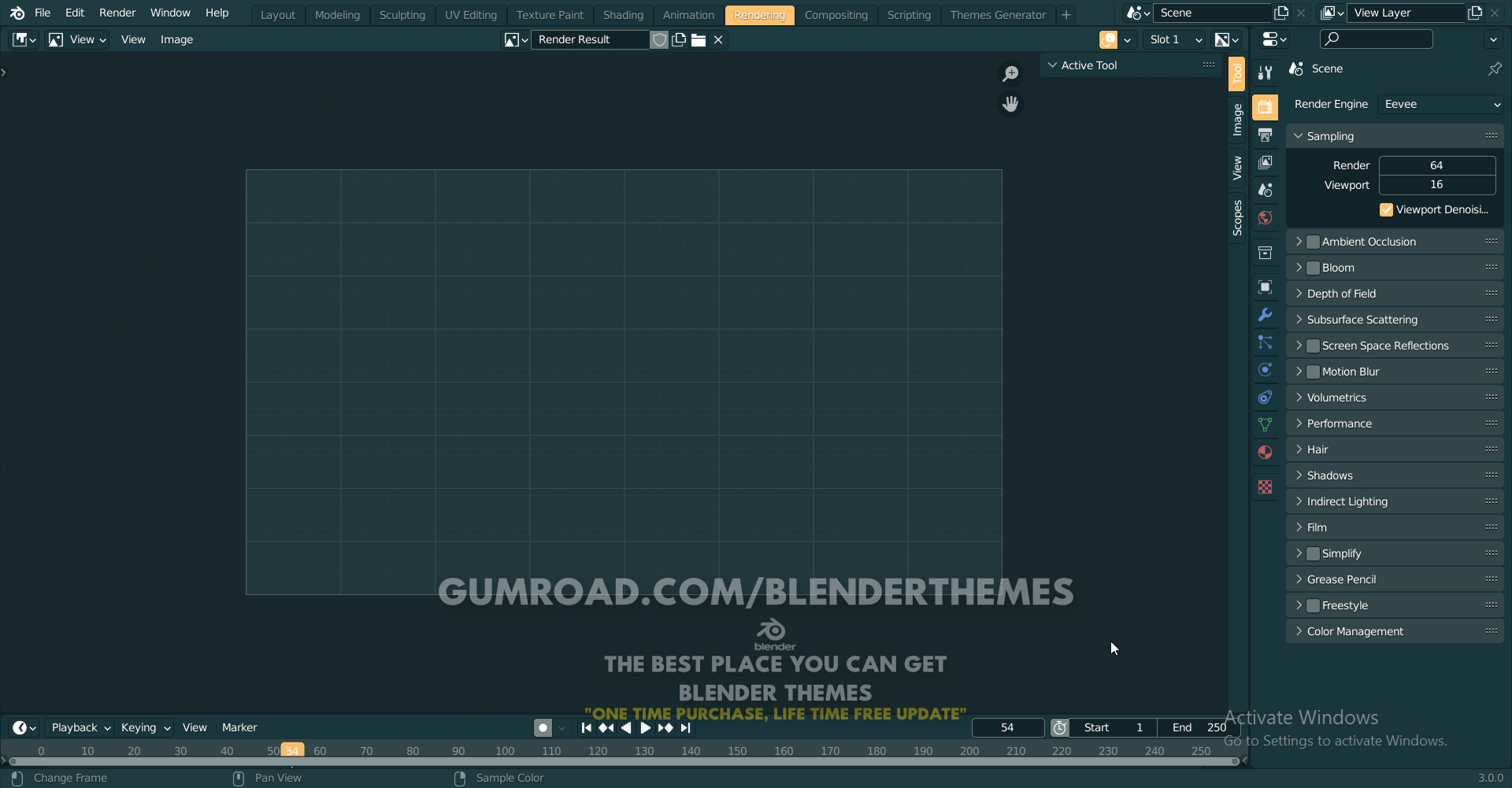
Task: Open the Physics properties icon
Action: [1265, 369]
